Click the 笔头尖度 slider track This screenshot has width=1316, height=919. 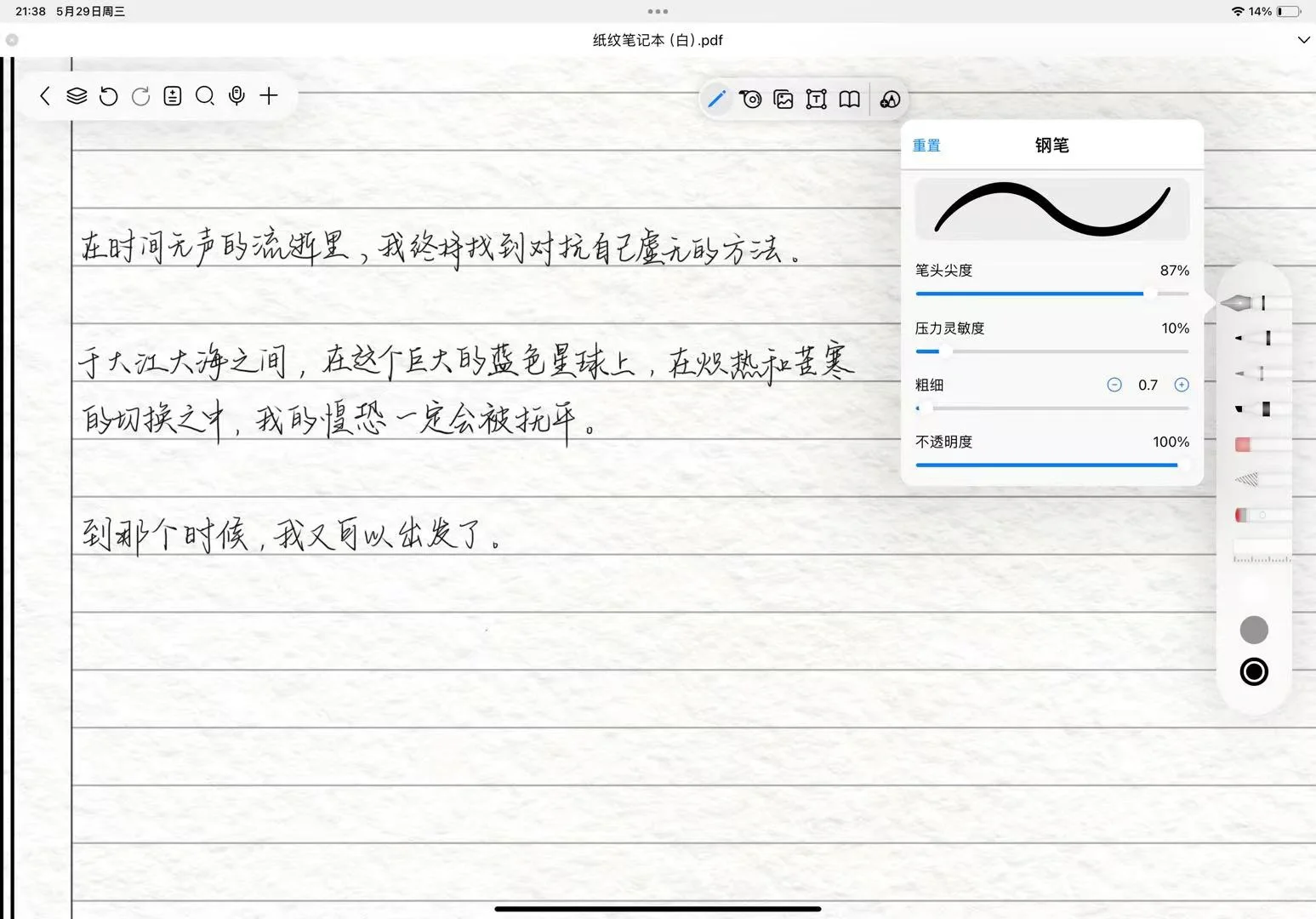coord(1052,294)
